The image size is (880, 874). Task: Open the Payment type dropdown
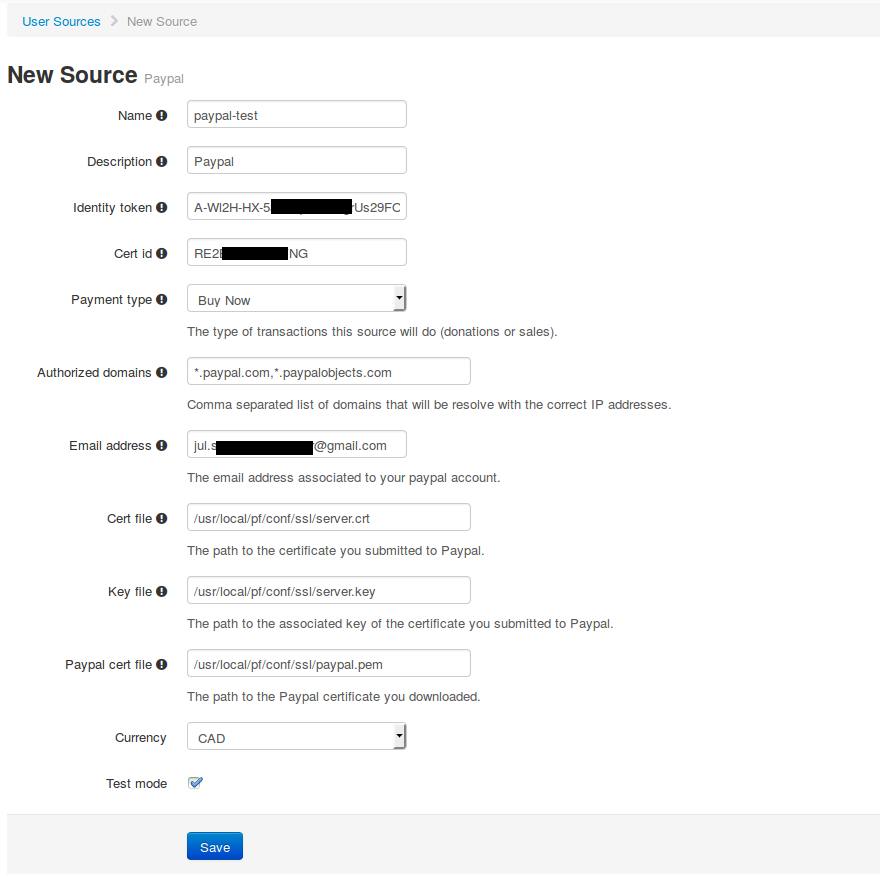coord(296,298)
